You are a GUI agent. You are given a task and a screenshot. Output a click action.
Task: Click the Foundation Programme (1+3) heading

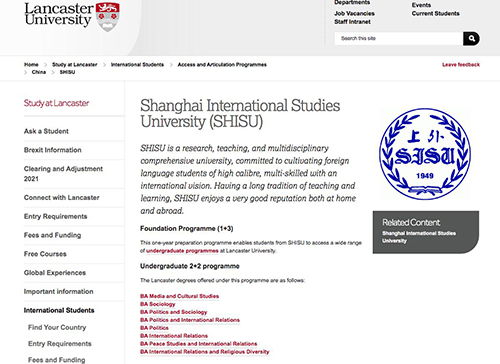point(186,229)
